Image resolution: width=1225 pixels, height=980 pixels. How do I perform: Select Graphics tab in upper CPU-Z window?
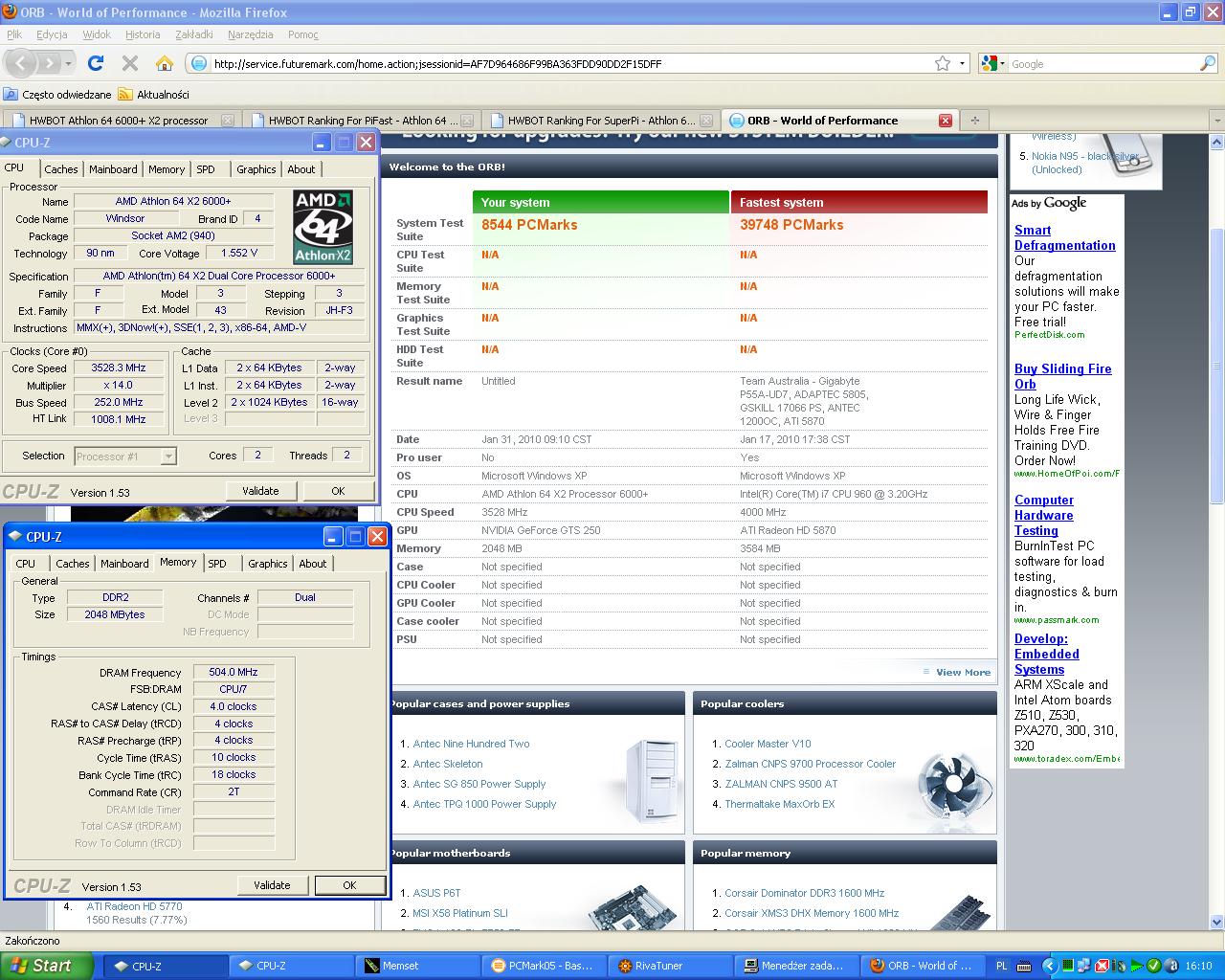256,169
